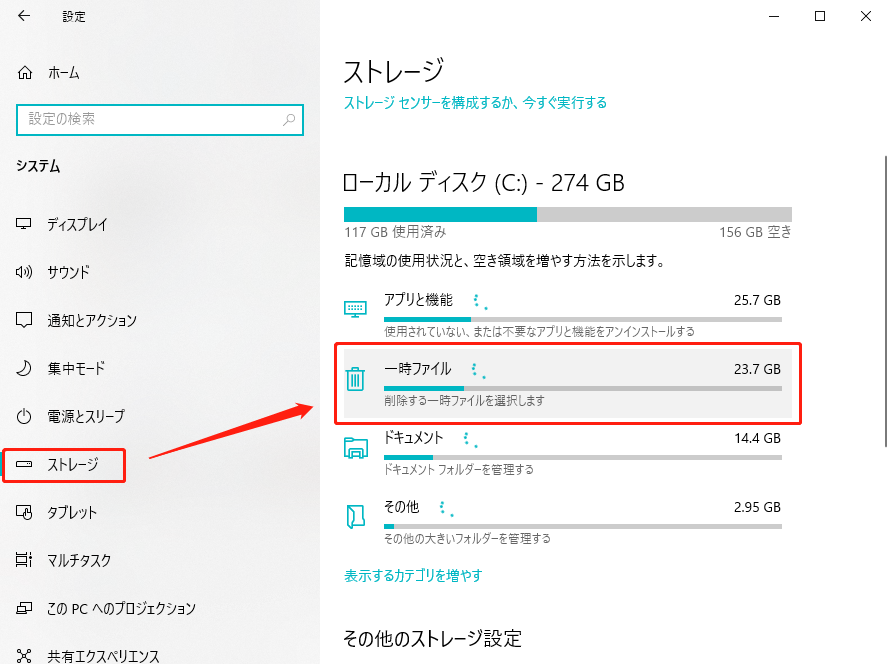
Task: Click the サウンド speaker icon
Action: (24, 272)
